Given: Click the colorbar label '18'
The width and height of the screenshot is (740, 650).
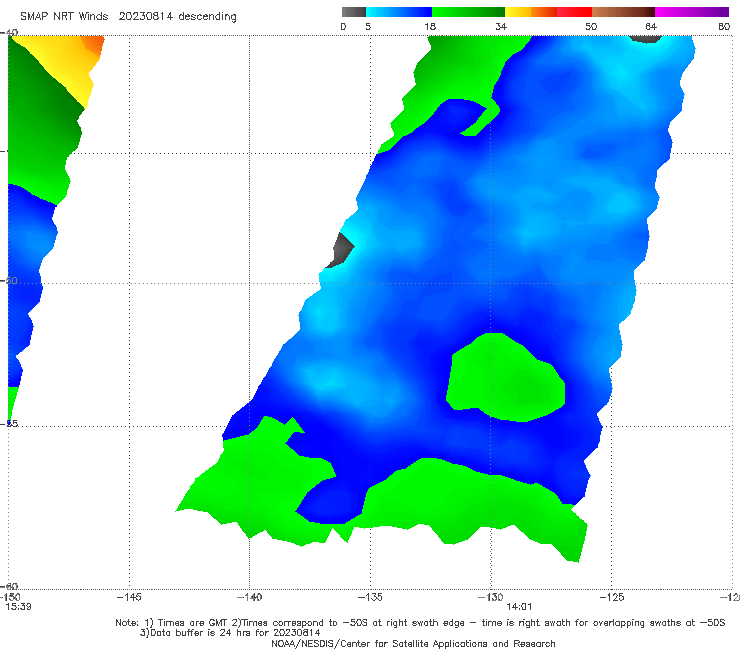Looking at the screenshot, I should tap(430, 27).
